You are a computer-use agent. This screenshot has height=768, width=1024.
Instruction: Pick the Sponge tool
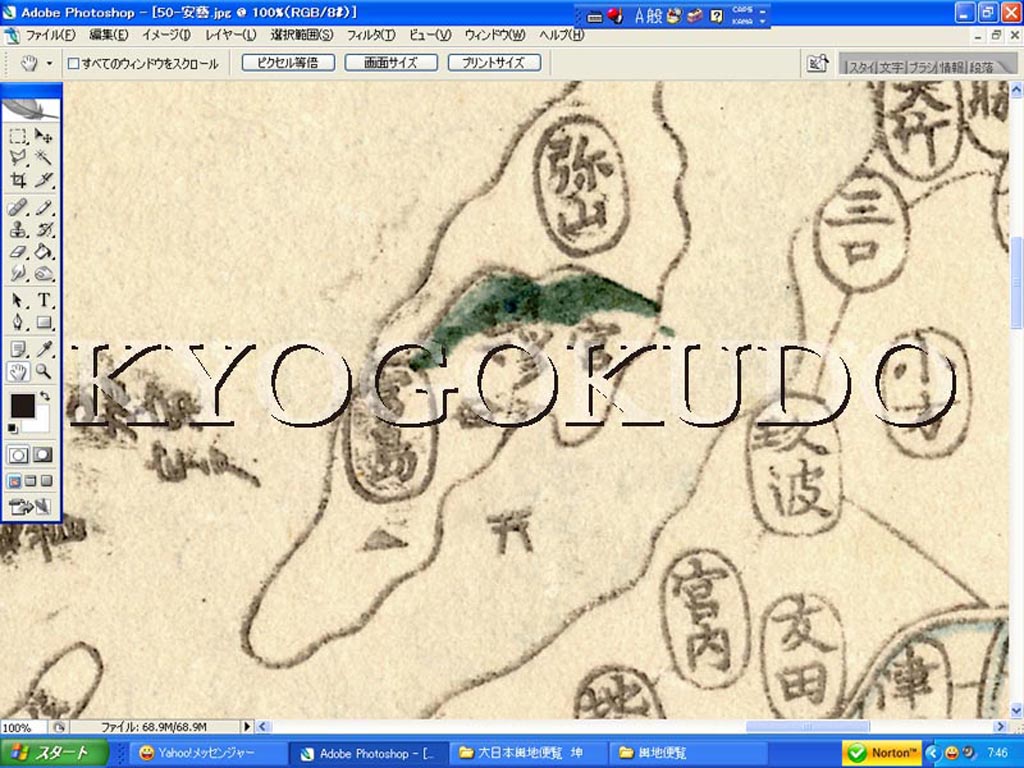(x=43, y=273)
